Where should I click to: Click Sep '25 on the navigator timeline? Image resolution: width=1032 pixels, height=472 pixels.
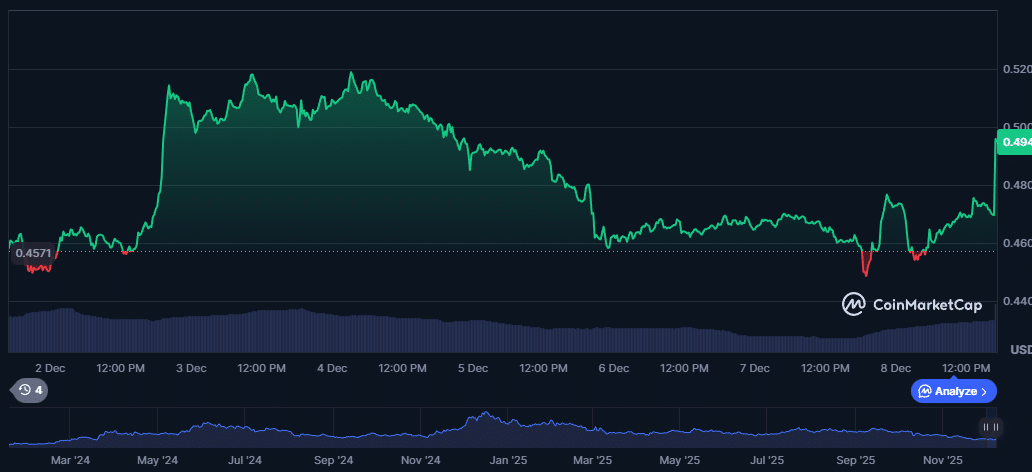pyautogui.click(x=856, y=460)
